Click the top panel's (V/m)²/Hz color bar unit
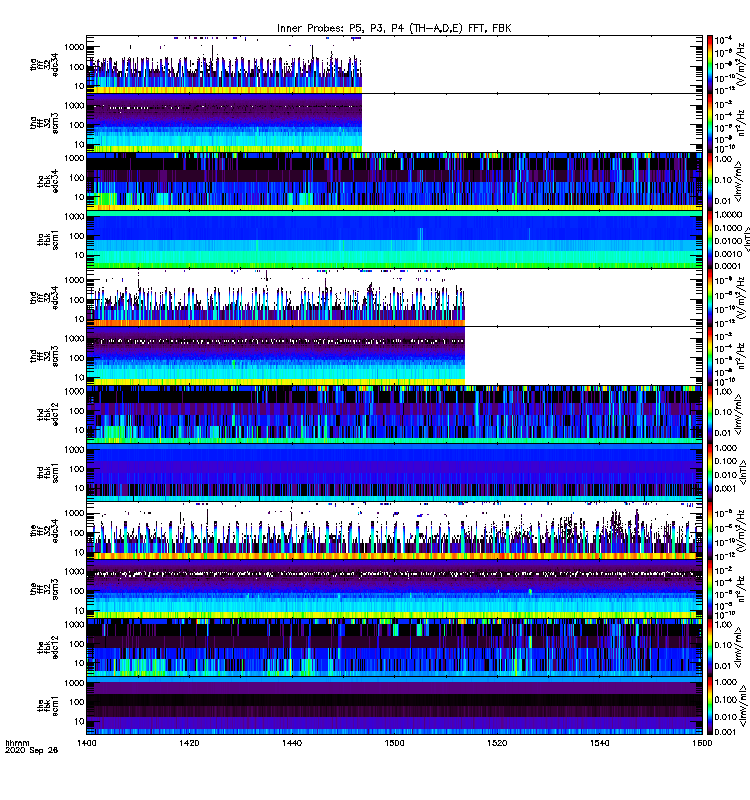 pos(740,65)
